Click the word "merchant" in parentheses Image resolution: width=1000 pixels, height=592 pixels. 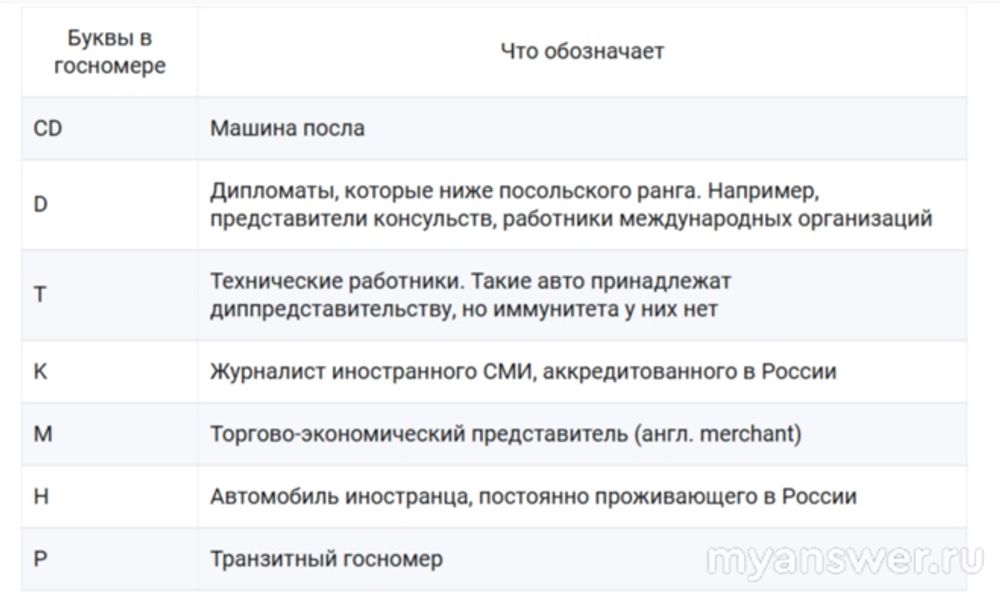click(748, 434)
